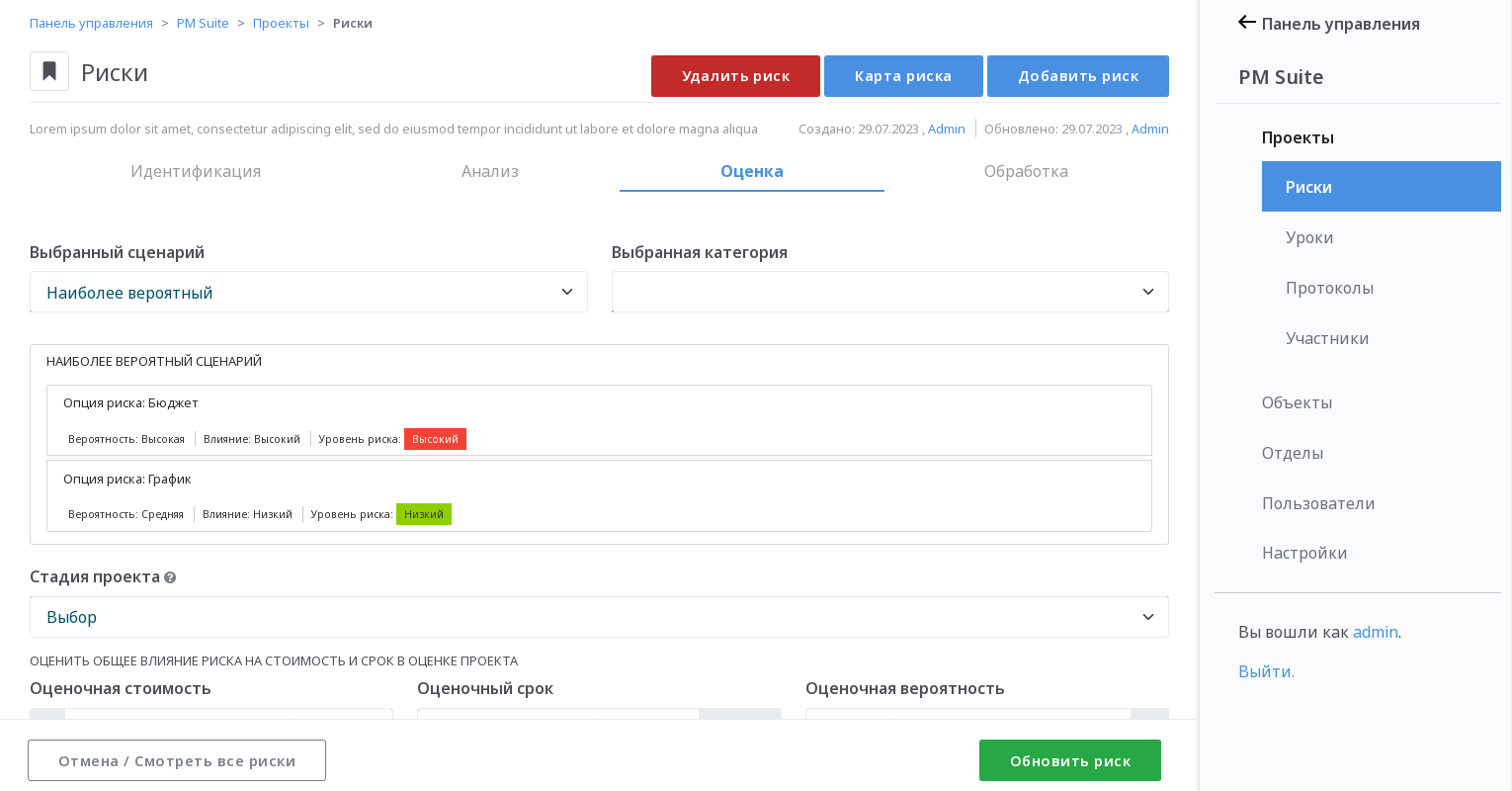Open Уроки in the sidebar
Viewport: 1512px width, 791px height.
tap(1309, 237)
